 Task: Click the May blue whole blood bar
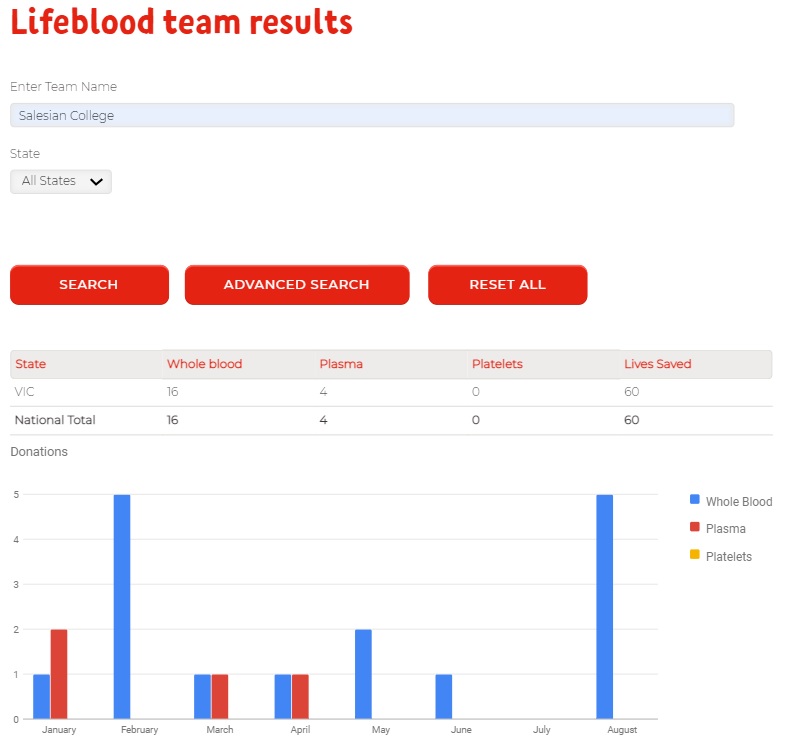[363, 674]
